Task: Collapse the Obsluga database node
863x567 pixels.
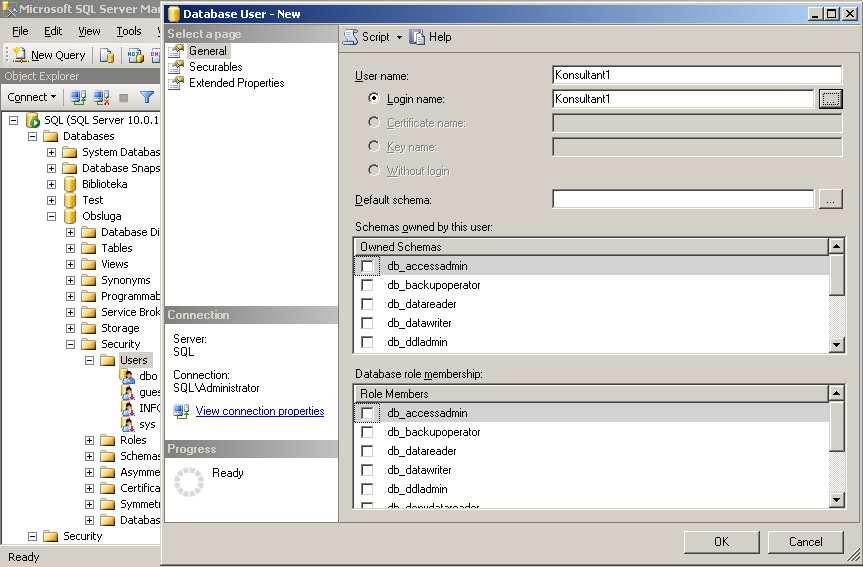Action: coord(51,216)
